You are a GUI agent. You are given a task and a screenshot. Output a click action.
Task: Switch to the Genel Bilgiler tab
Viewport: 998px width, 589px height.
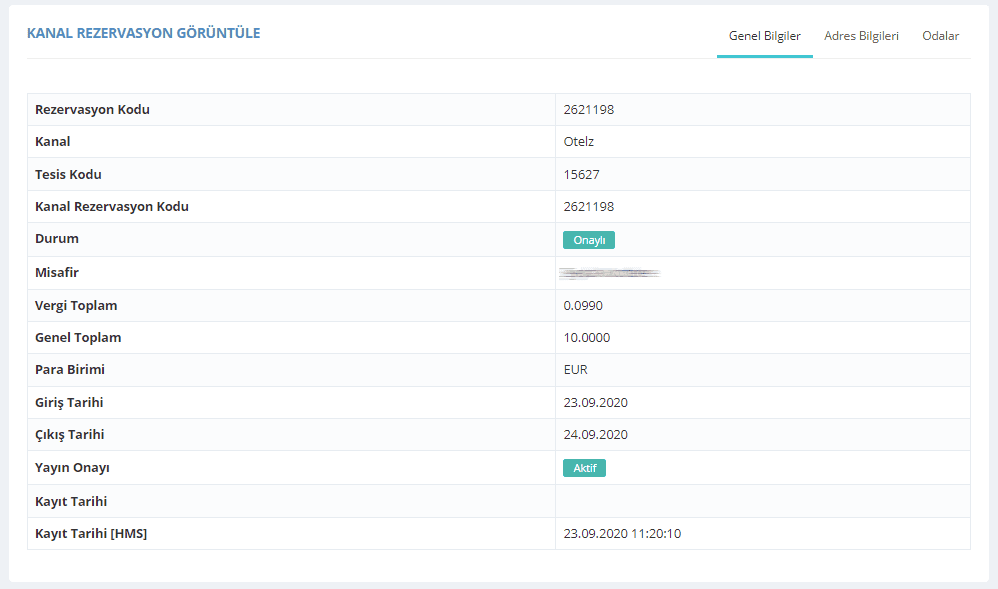[x=764, y=36]
